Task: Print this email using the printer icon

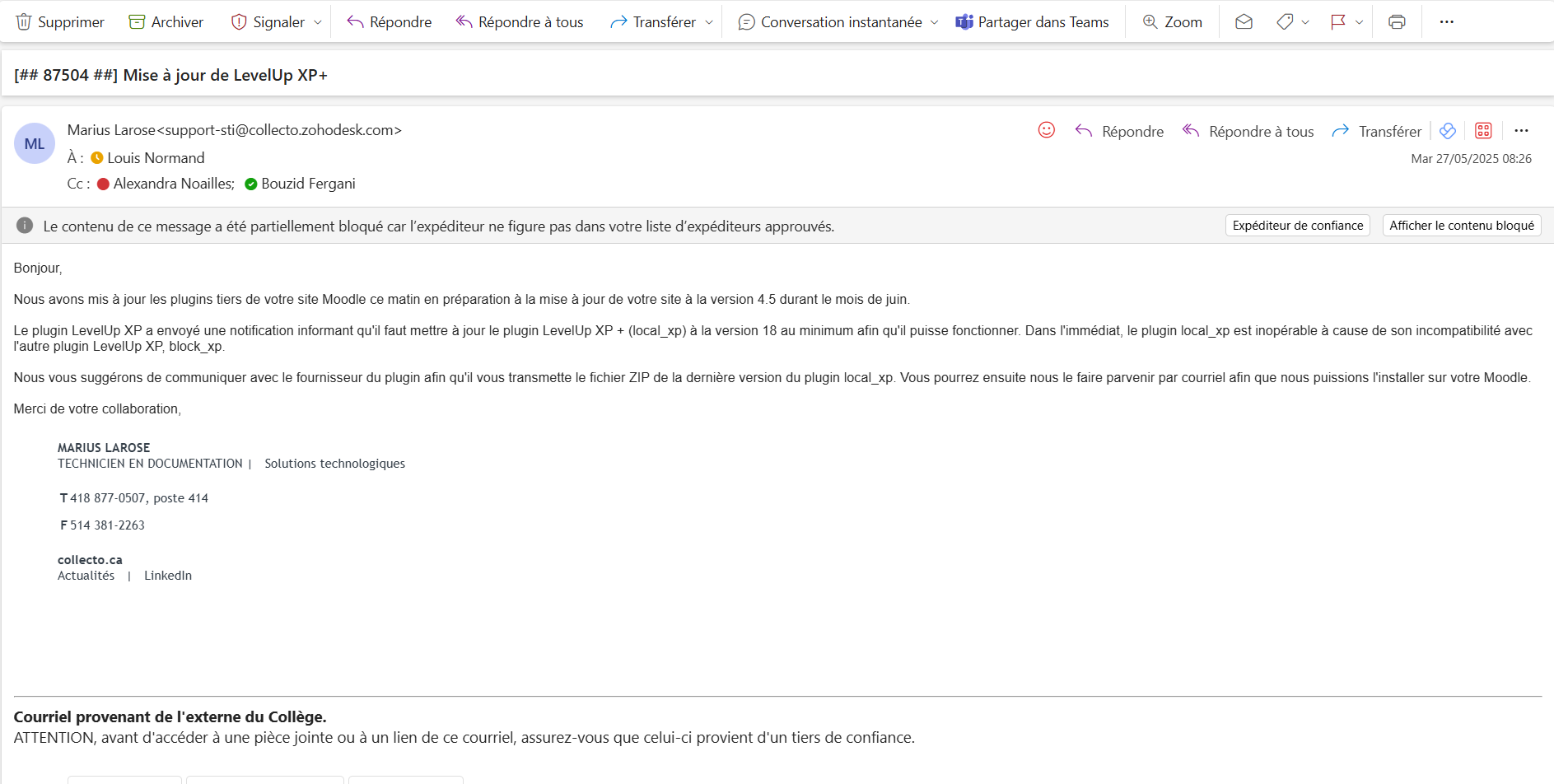Action: pos(1396,22)
